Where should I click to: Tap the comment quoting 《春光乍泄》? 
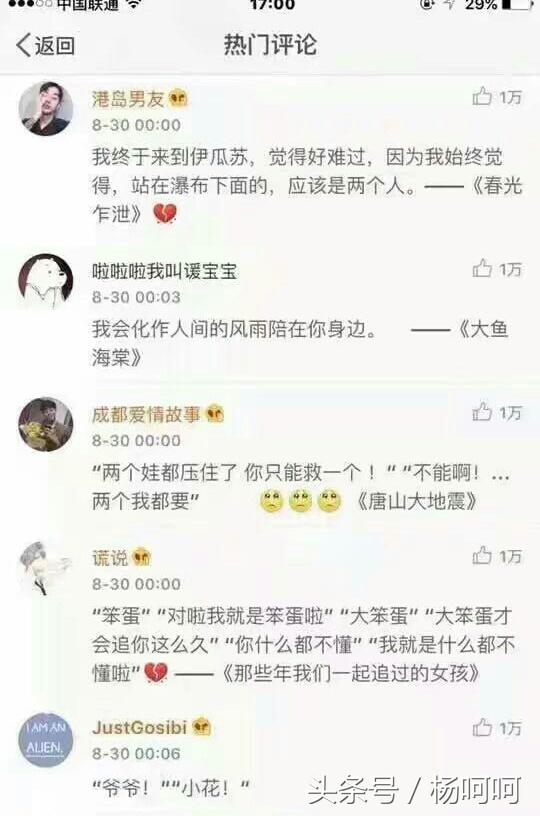(307, 185)
